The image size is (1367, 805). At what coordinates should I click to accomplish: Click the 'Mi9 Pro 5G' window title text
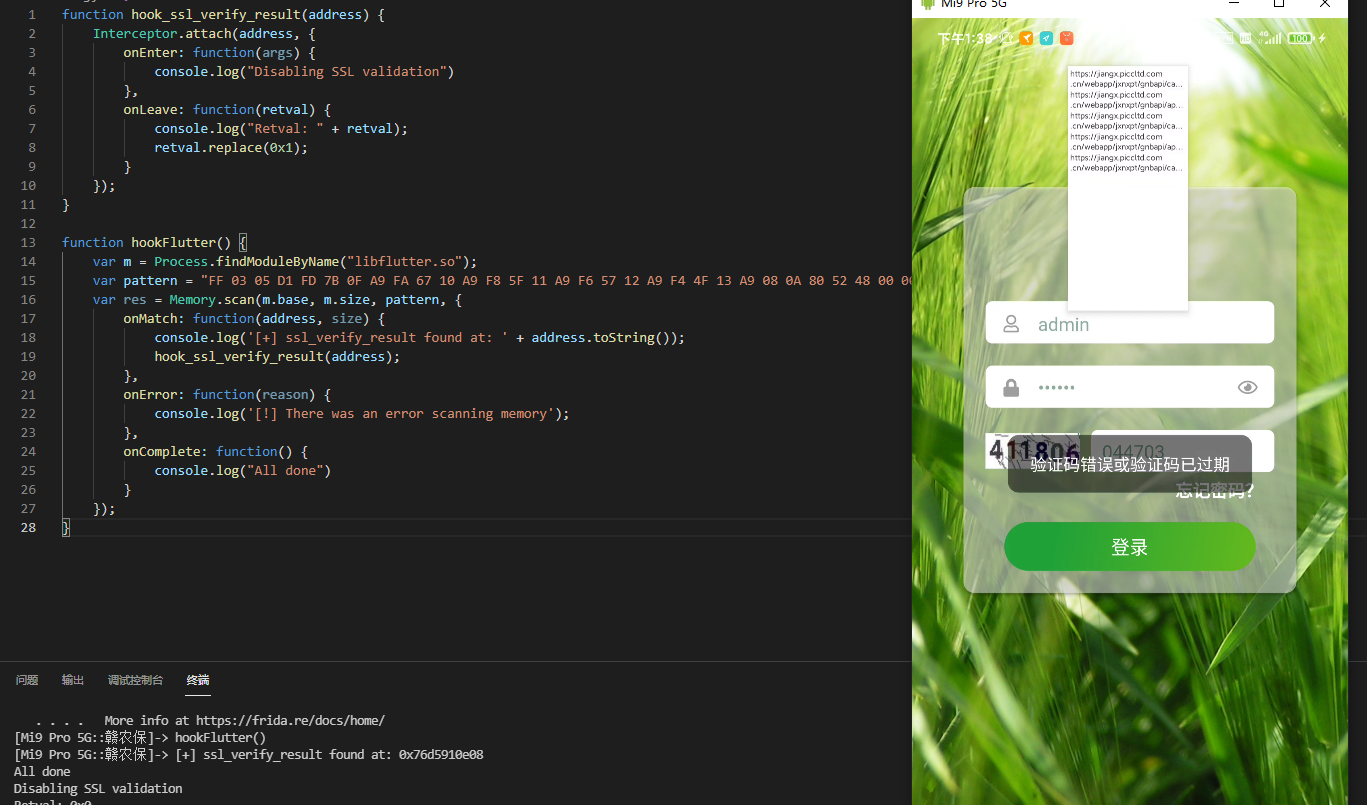tap(974, 4)
